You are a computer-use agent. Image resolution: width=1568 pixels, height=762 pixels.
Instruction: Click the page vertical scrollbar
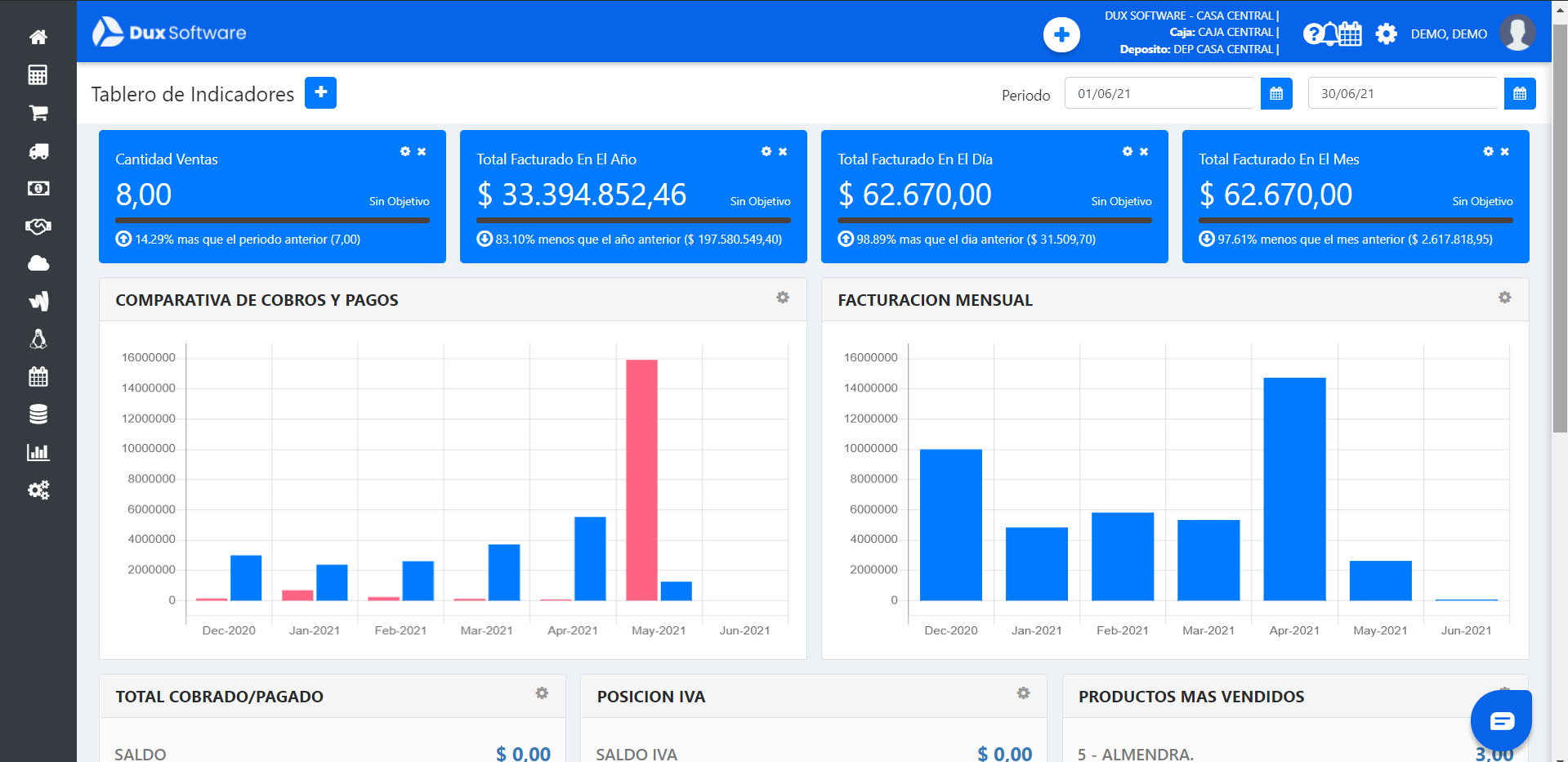1560,229
